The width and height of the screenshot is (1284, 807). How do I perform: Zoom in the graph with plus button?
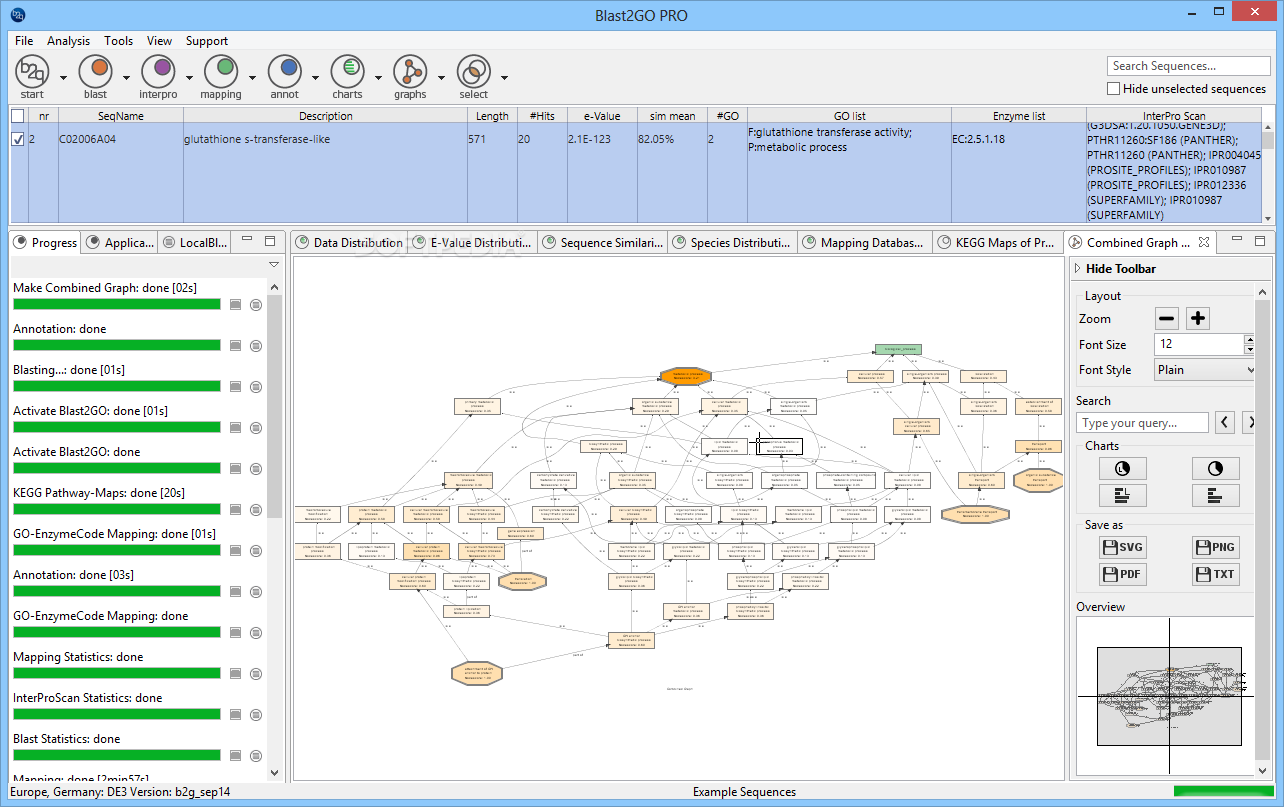(x=1198, y=319)
